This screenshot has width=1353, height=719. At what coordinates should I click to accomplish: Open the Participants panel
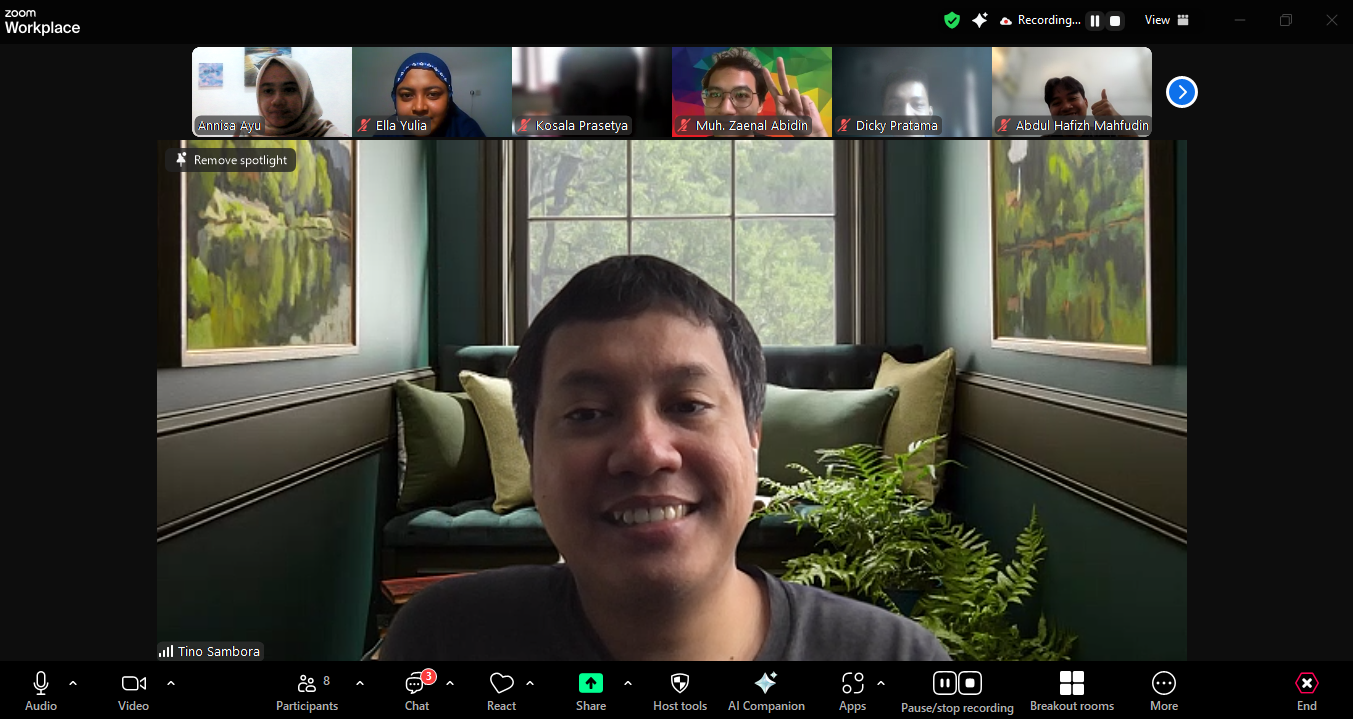coord(307,691)
